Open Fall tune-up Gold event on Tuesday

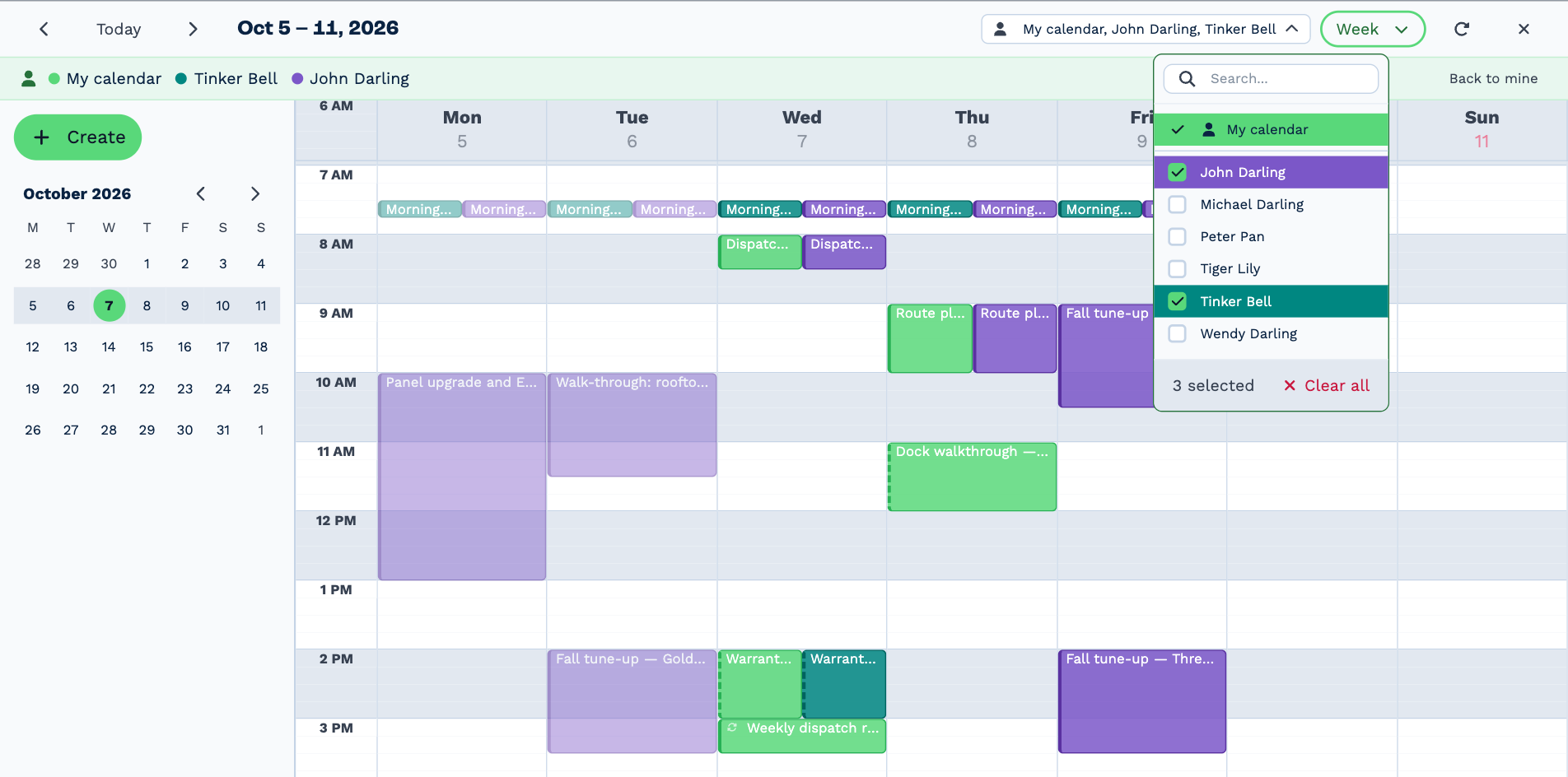click(x=632, y=701)
